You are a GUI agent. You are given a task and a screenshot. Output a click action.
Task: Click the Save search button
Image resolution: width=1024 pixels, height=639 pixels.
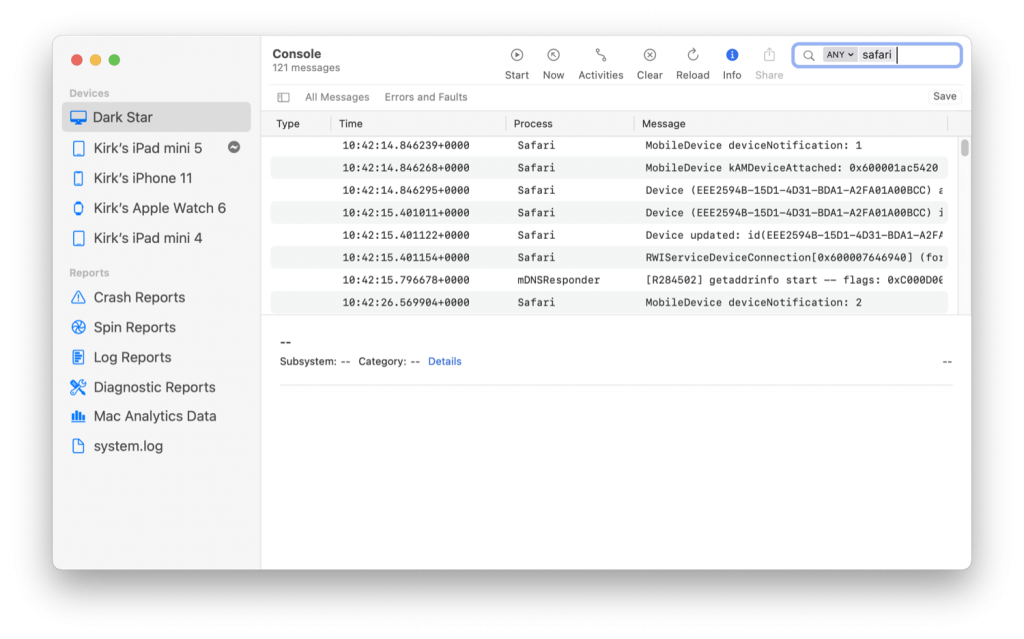click(x=944, y=96)
